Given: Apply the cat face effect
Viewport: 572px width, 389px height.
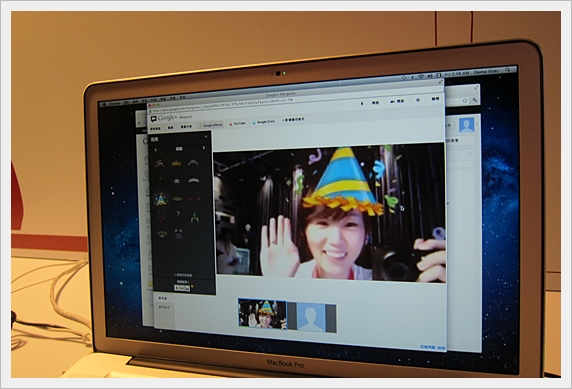Looking at the screenshot, I should [178, 234].
